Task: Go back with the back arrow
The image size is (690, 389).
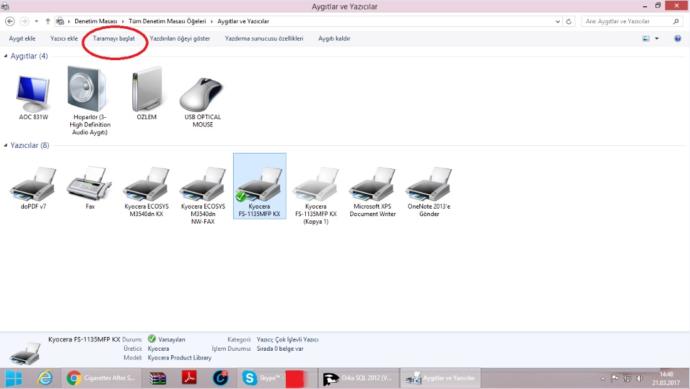Action: pos(10,21)
